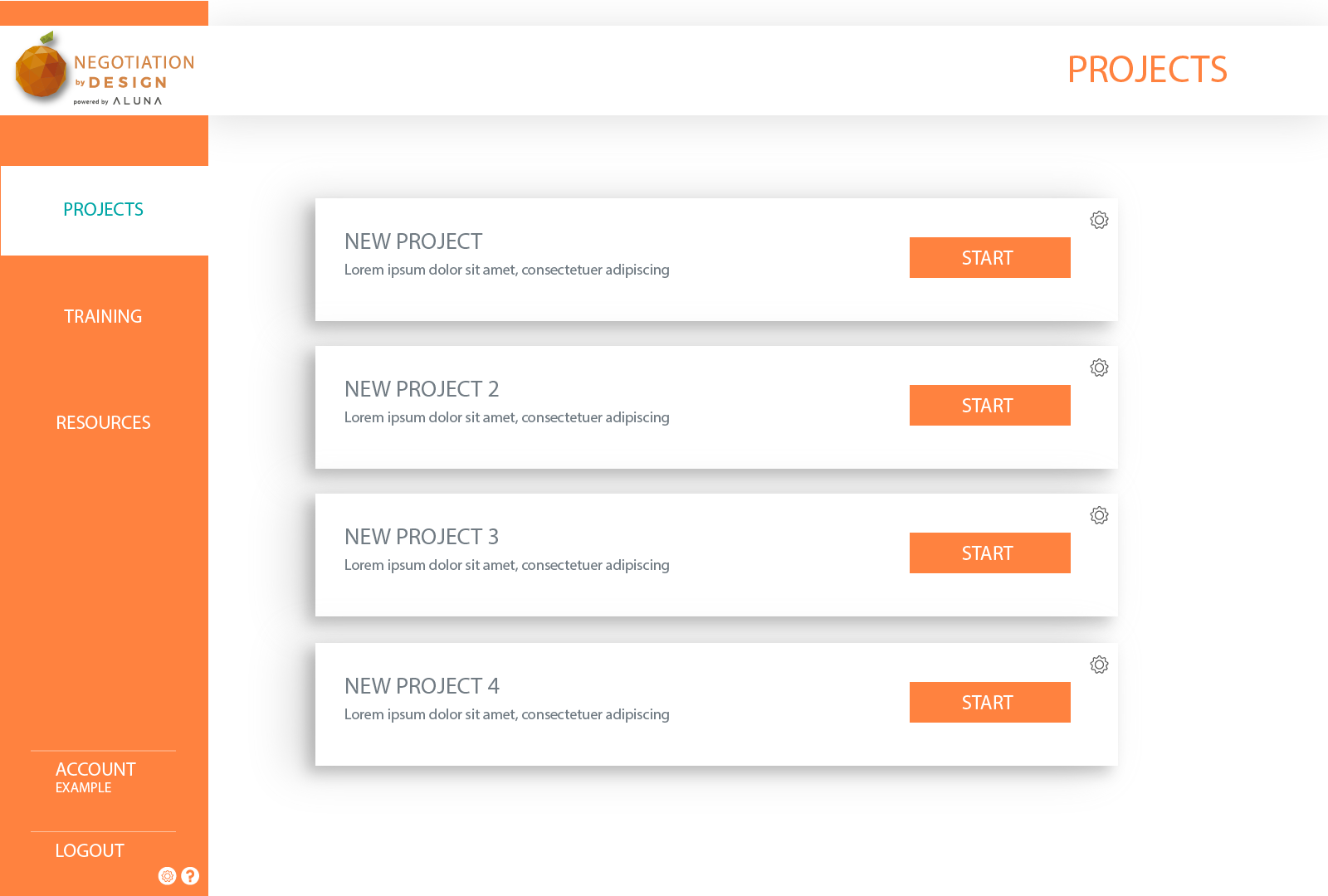Select the New Project 4 card title

tap(422, 686)
